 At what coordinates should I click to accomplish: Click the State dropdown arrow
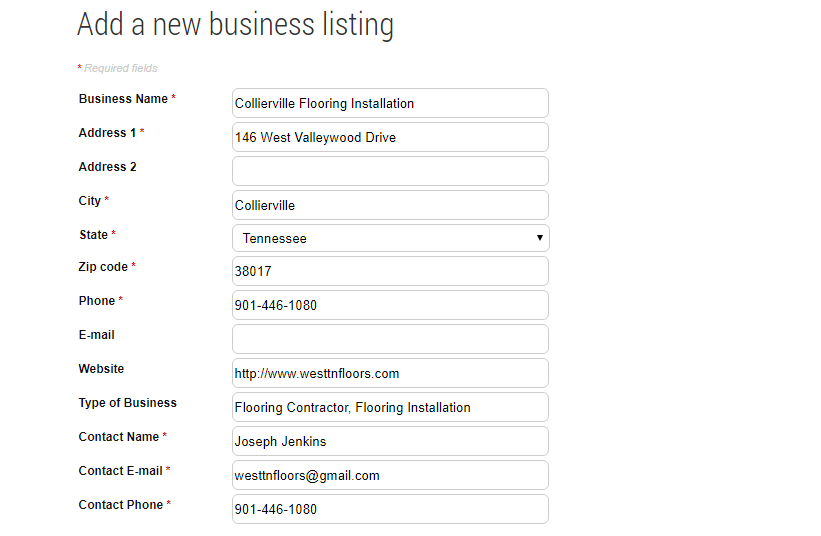539,238
